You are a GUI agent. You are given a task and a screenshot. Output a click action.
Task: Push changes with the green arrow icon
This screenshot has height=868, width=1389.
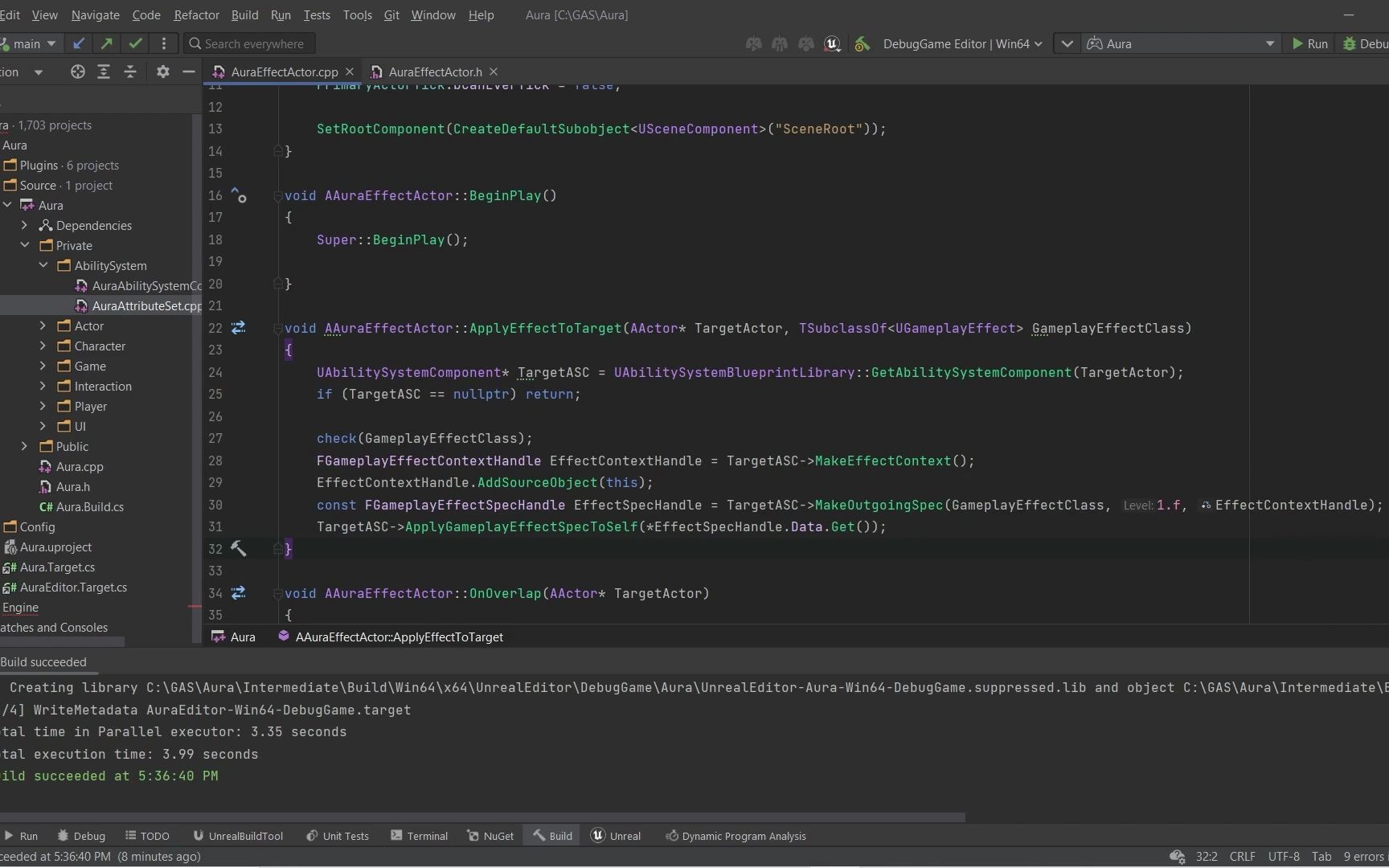click(106, 43)
